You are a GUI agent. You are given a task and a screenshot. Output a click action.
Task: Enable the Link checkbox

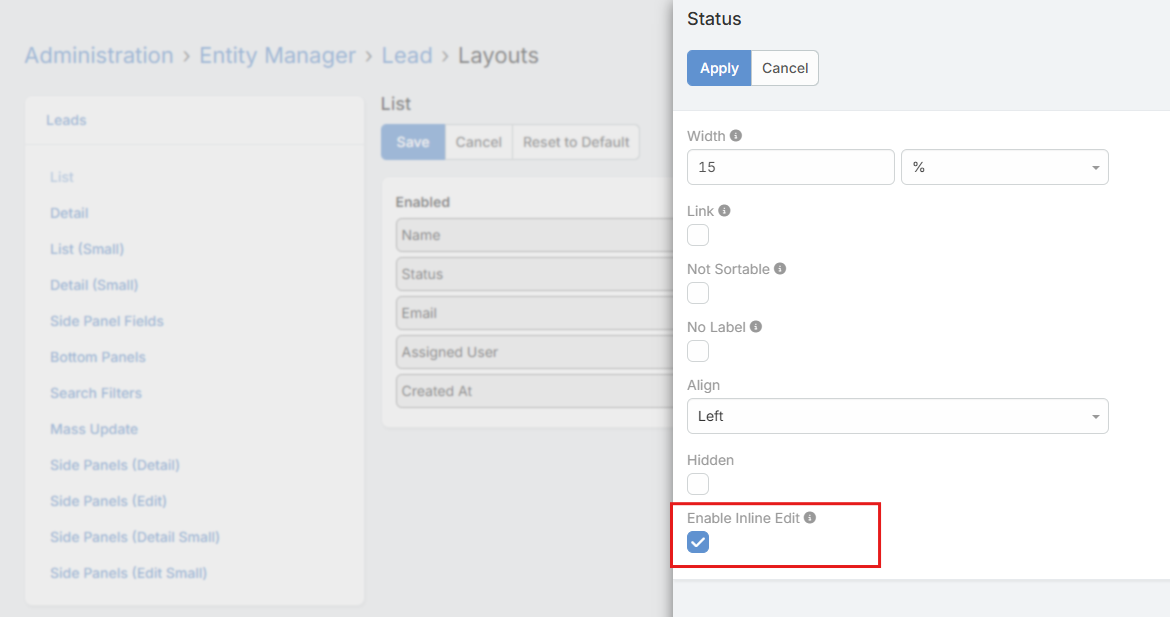[x=697, y=235]
